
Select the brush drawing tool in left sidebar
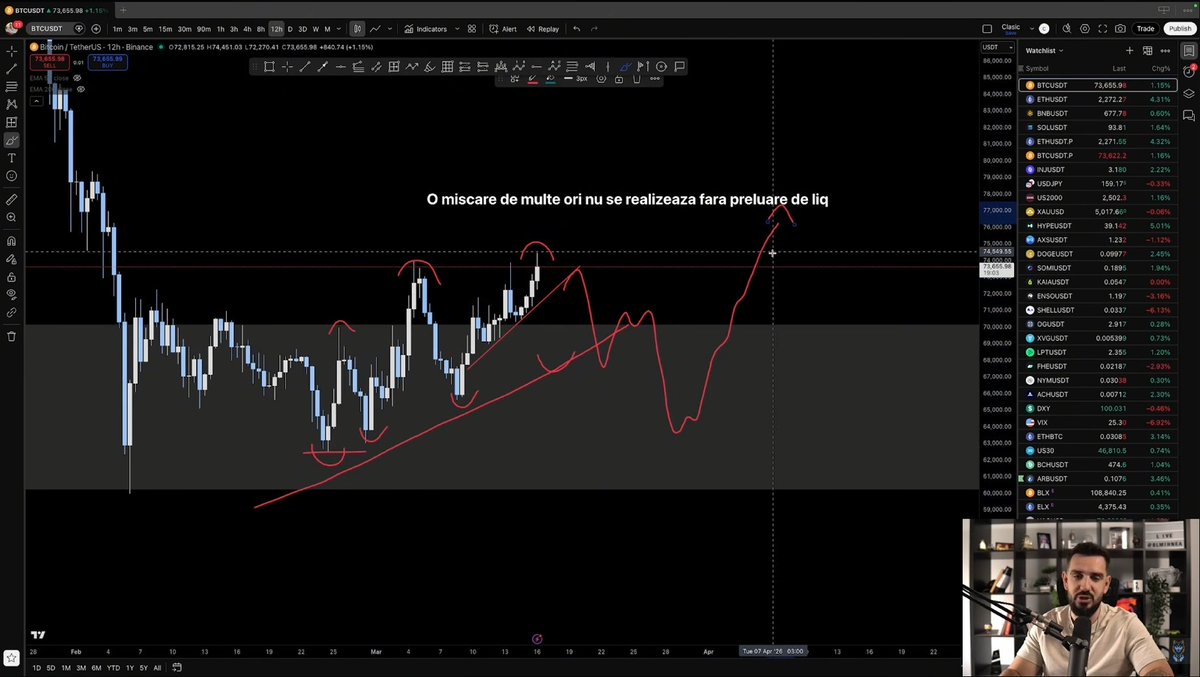(x=12, y=140)
